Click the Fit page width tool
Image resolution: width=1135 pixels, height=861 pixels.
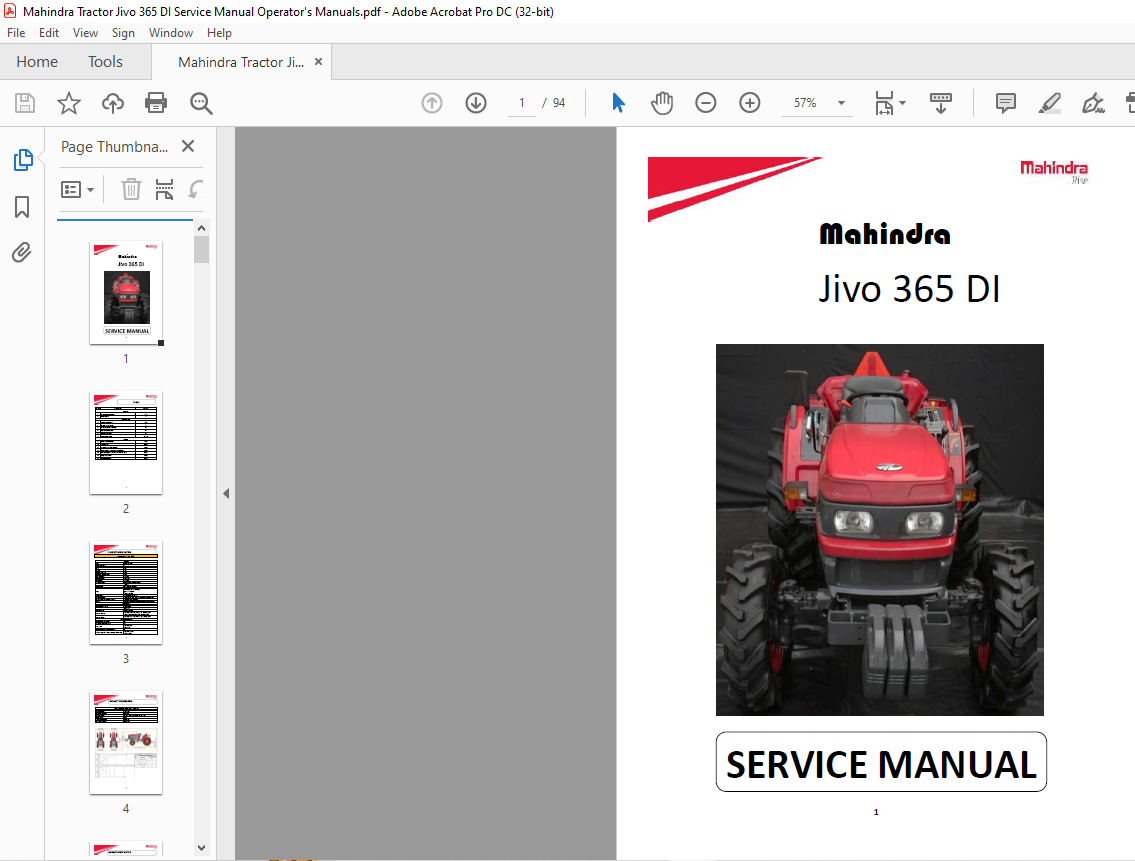coord(885,103)
